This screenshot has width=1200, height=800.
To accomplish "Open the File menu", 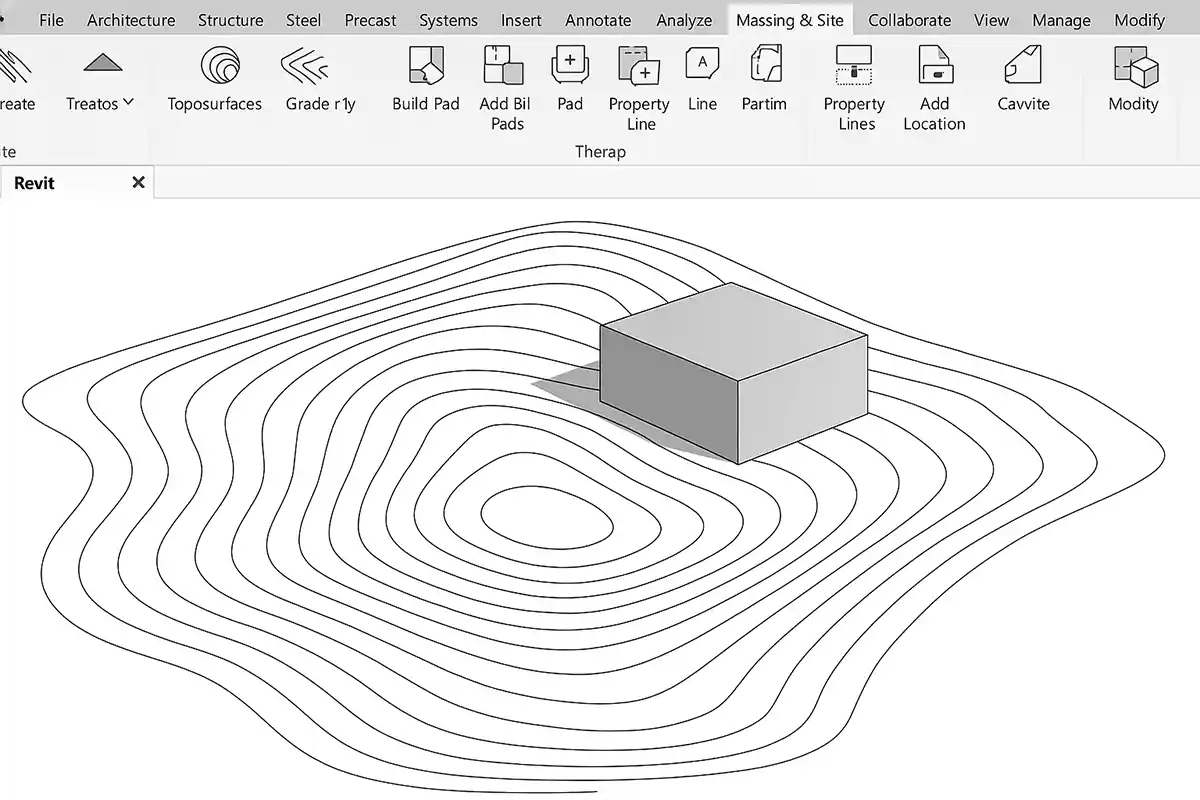I will (x=51, y=20).
